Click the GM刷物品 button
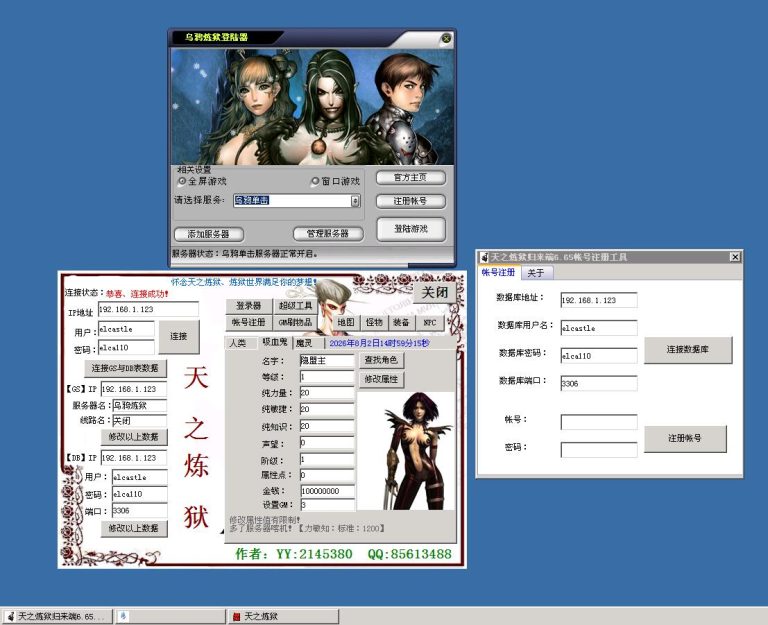 (295, 322)
